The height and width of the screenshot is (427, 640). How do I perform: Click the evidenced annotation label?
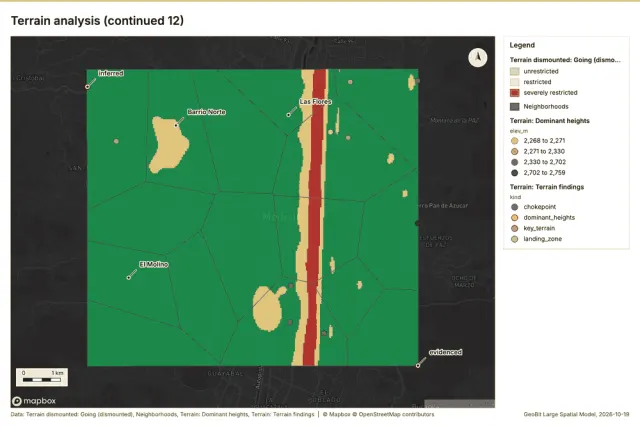coord(445,352)
